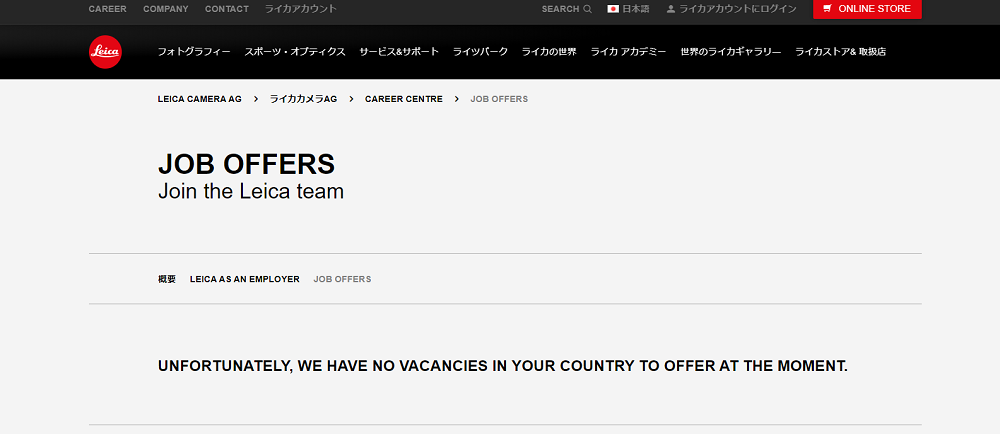
Task: Go to the COMPANY top link
Action: [166, 9]
